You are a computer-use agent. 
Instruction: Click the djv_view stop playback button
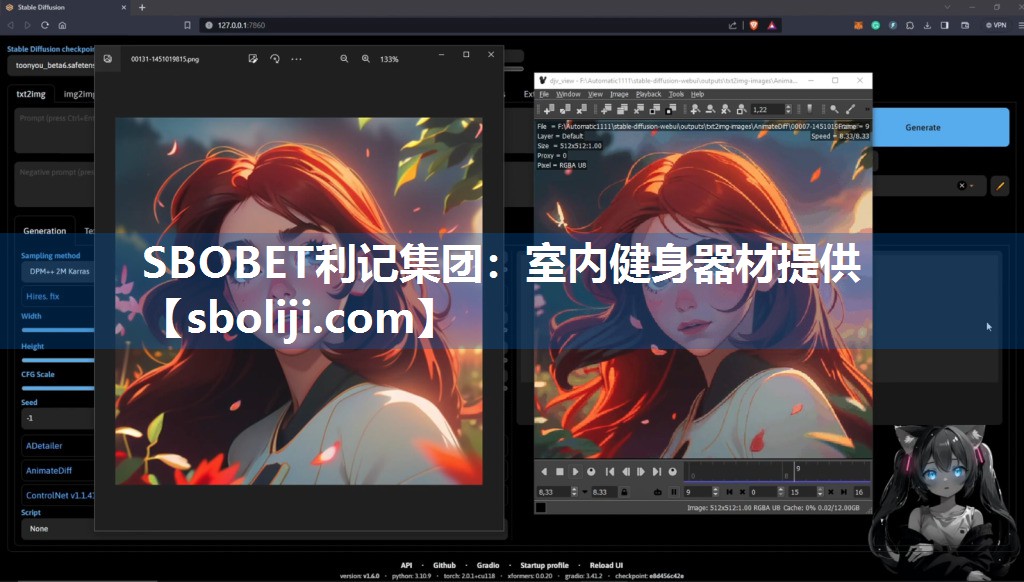click(560, 471)
